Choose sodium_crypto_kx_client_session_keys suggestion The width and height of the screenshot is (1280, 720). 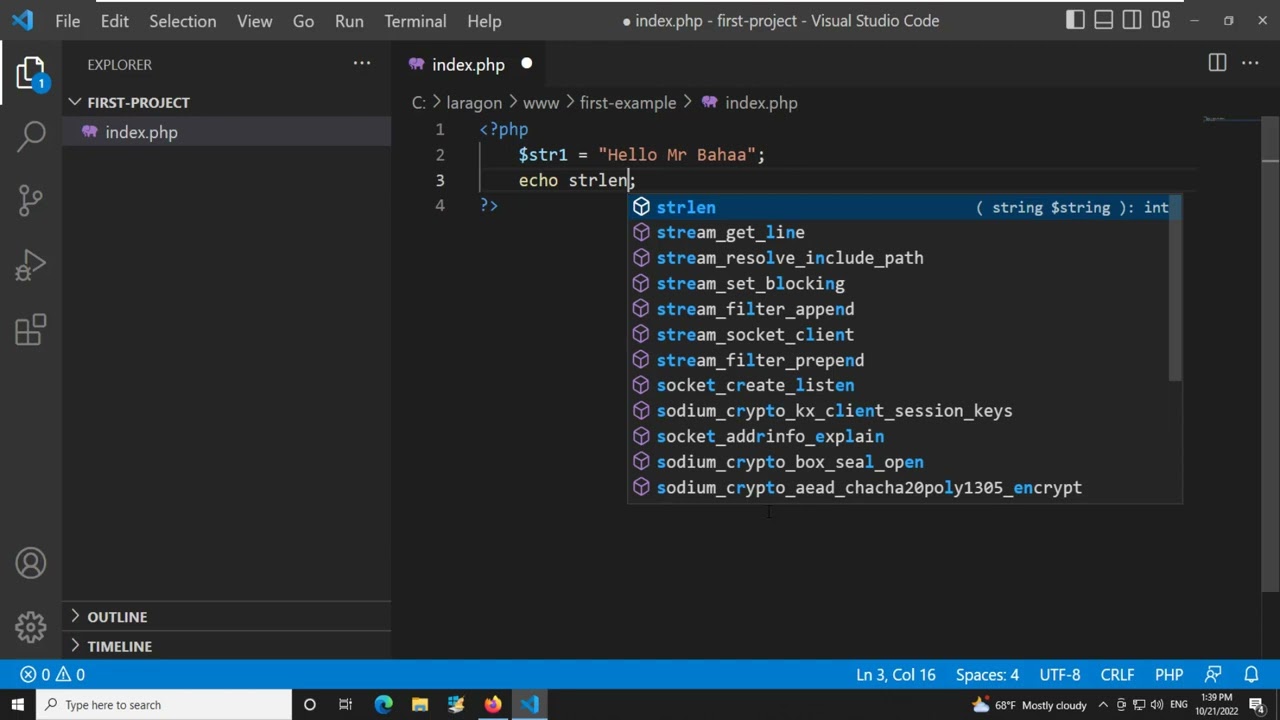click(x=898, y=411)
